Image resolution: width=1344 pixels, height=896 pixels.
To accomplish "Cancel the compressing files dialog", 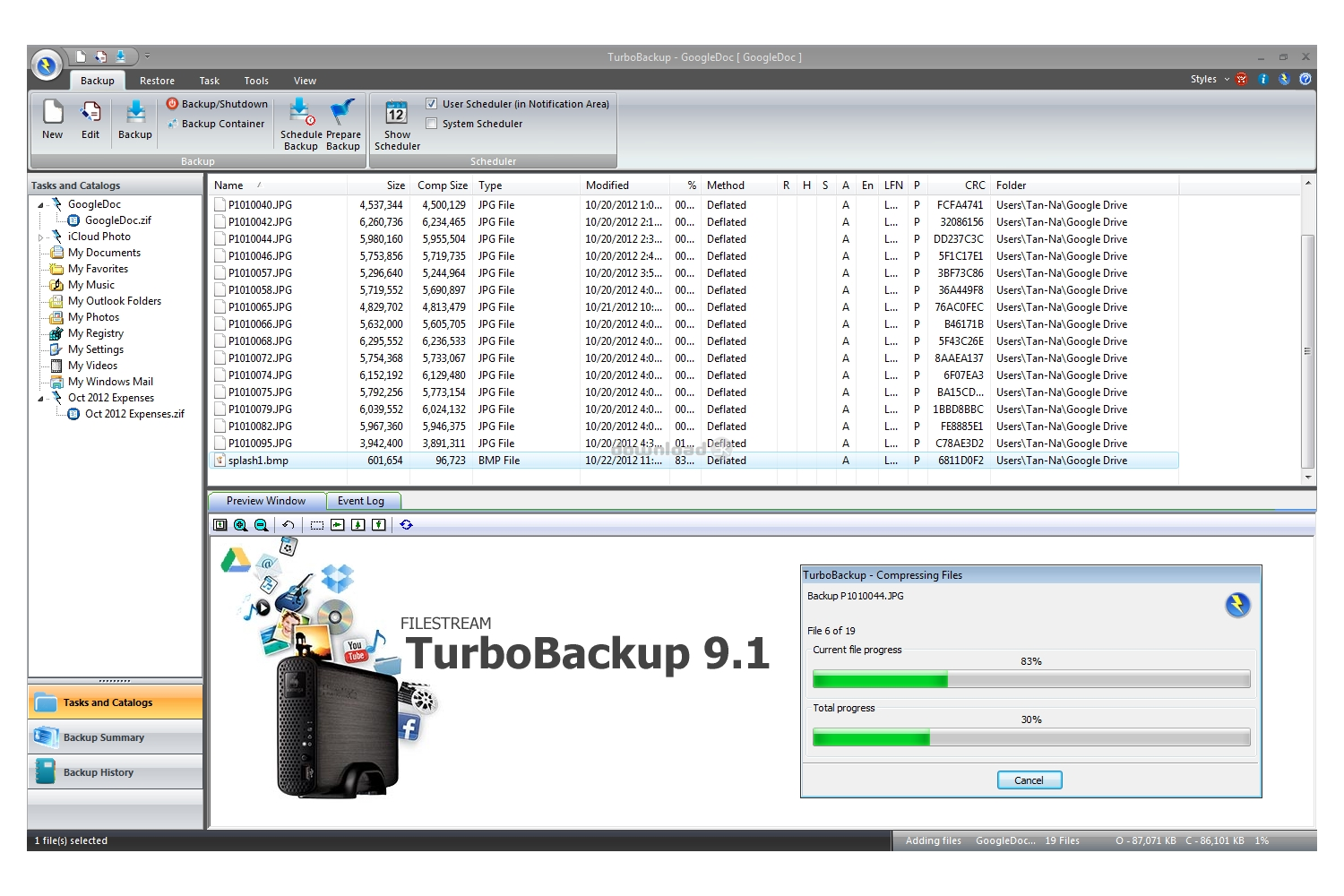I will pos(1029,780).
